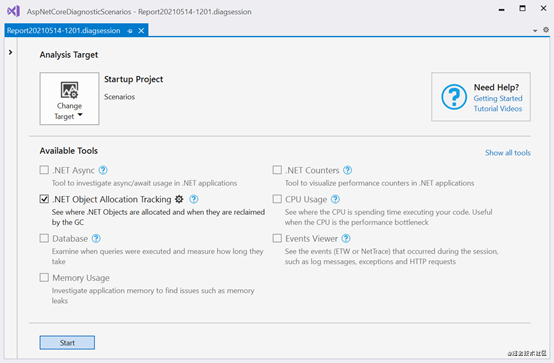Image resolution: width=554 pixels, height=363 pixels.
Task: Click the Scenarios startup project name
Action: coord(119,97)
